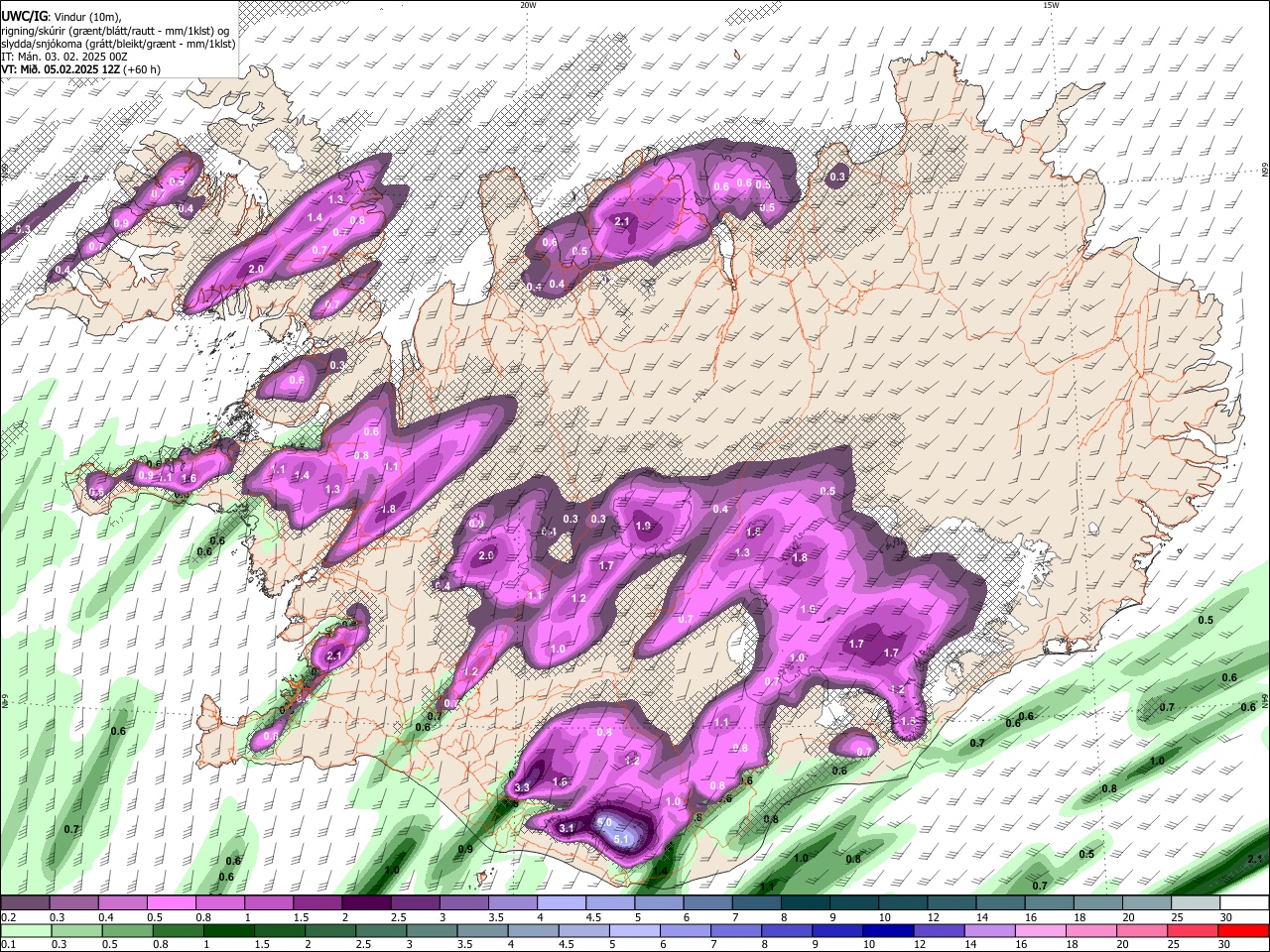Select snow scale swatch between 16 and 18
Image resolution: width=1270 pixels, height=952 pixels.
pyautogui.click(x=1049, y=903)
